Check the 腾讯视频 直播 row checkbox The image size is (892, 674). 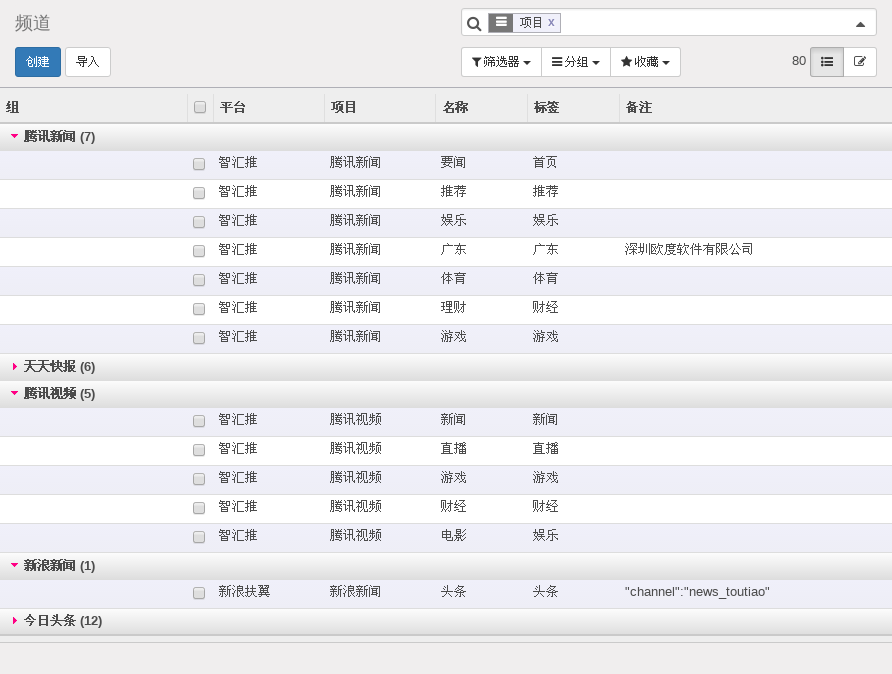pos(199,450)
